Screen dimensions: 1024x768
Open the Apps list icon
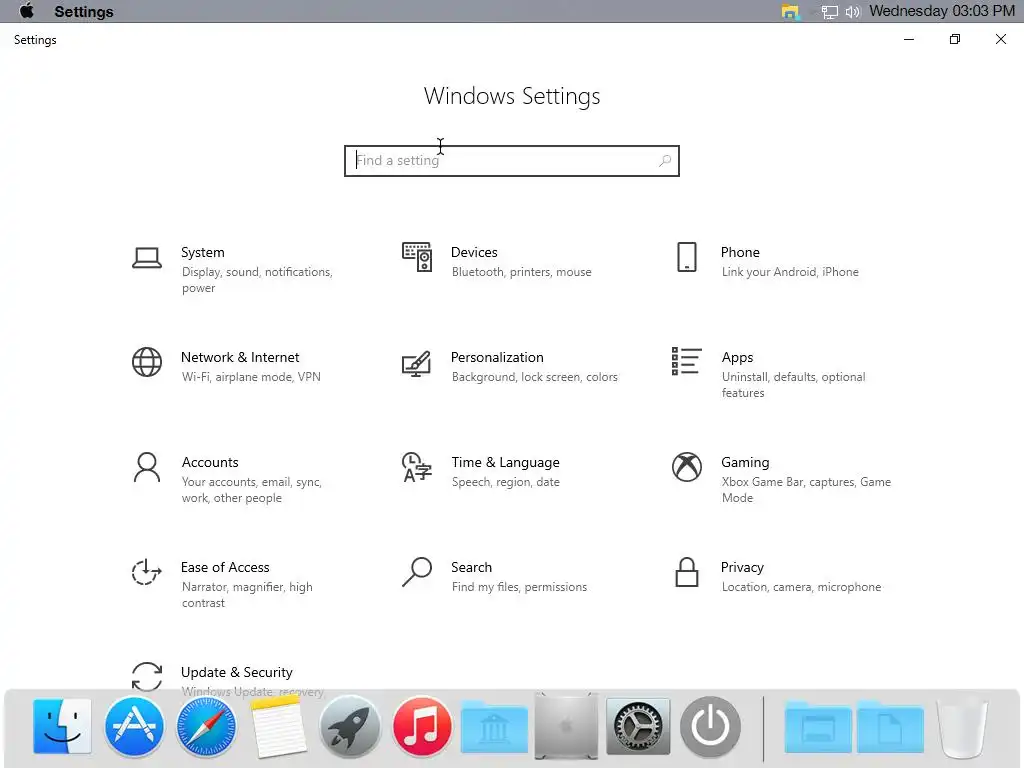686,361
